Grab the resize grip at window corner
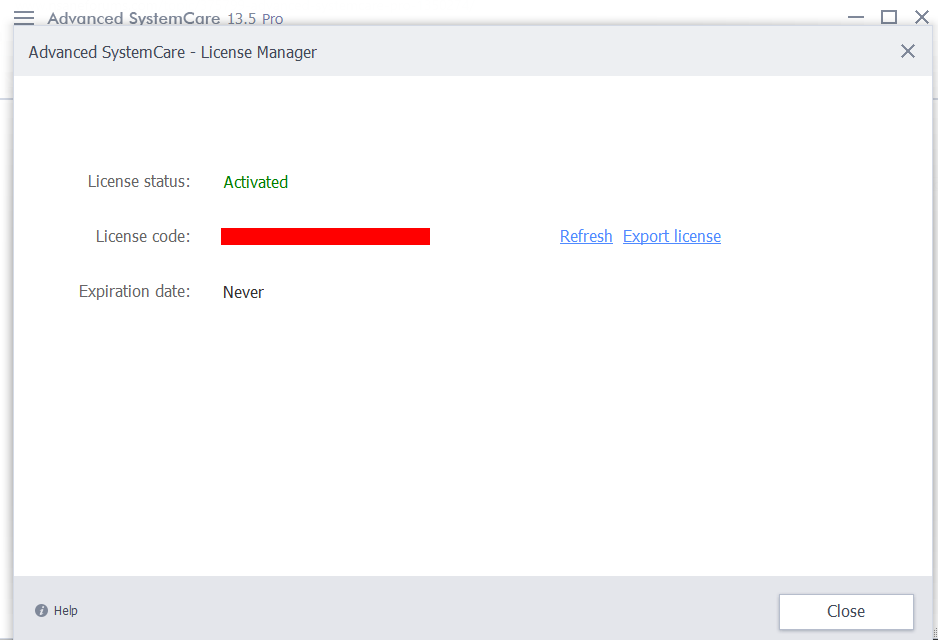This screenshot has width=938, height=640. point(934,635)
